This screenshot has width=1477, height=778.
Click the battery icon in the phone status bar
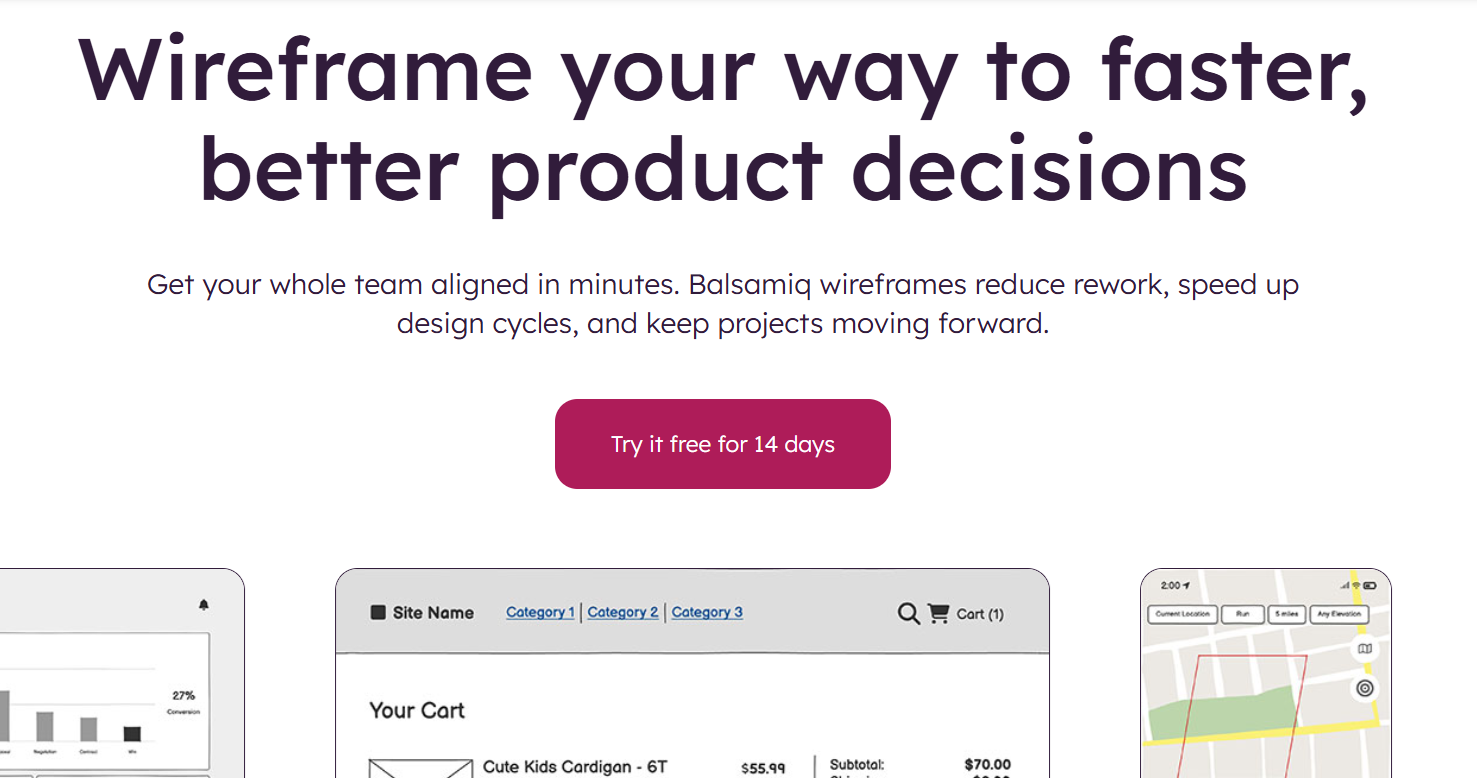[x=1370, y=586]
